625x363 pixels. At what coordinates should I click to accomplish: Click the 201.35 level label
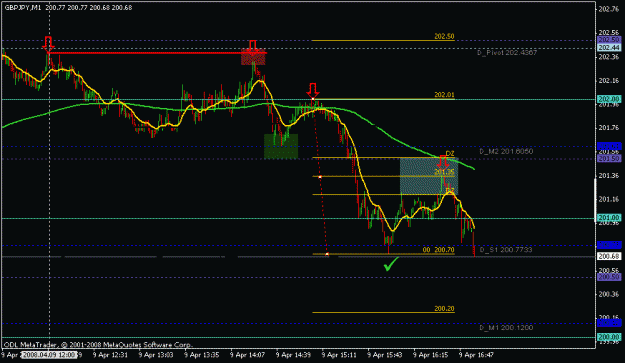click(444, 172)
